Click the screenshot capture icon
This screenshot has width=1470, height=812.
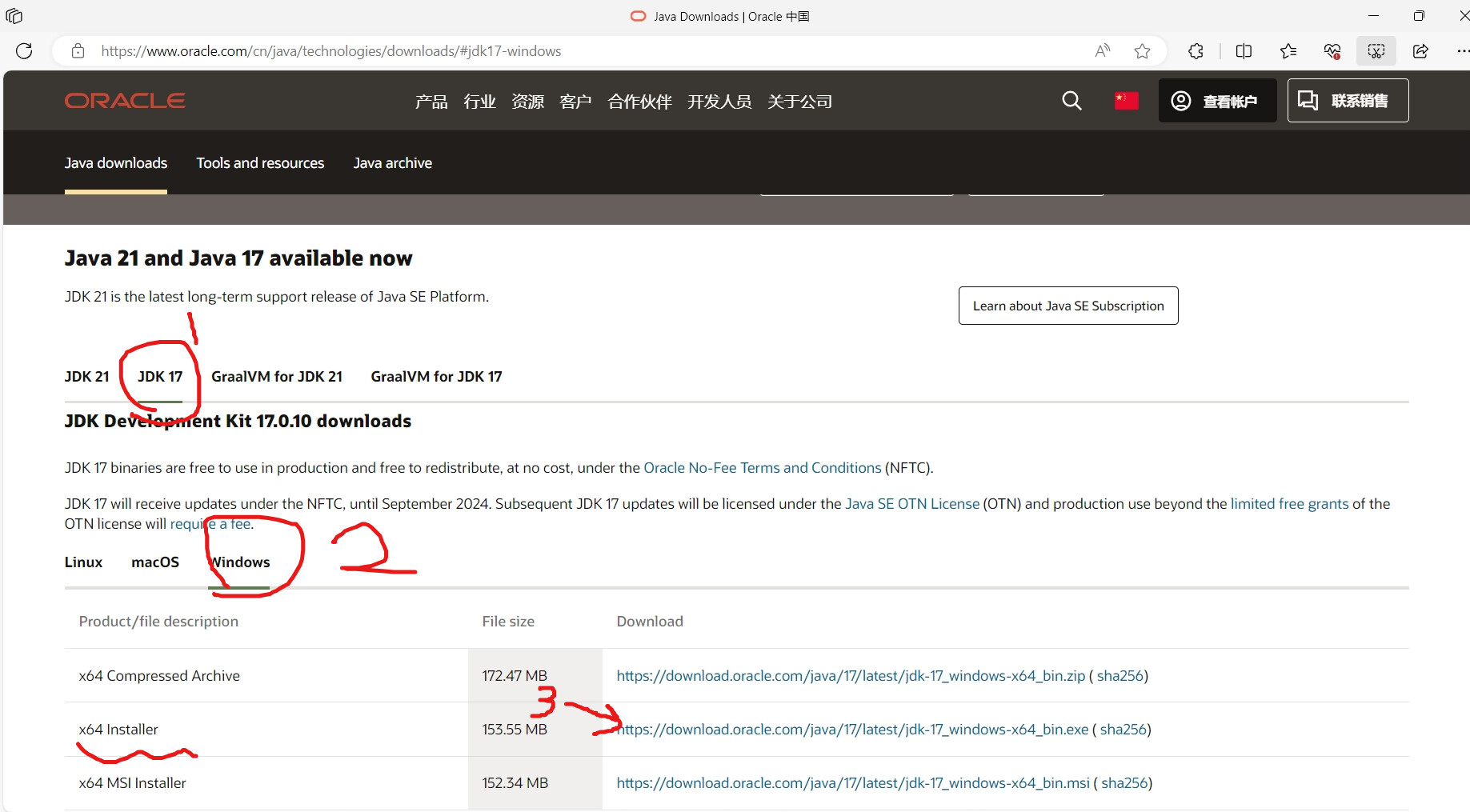pyautogui.click(x=1376, y=51)
